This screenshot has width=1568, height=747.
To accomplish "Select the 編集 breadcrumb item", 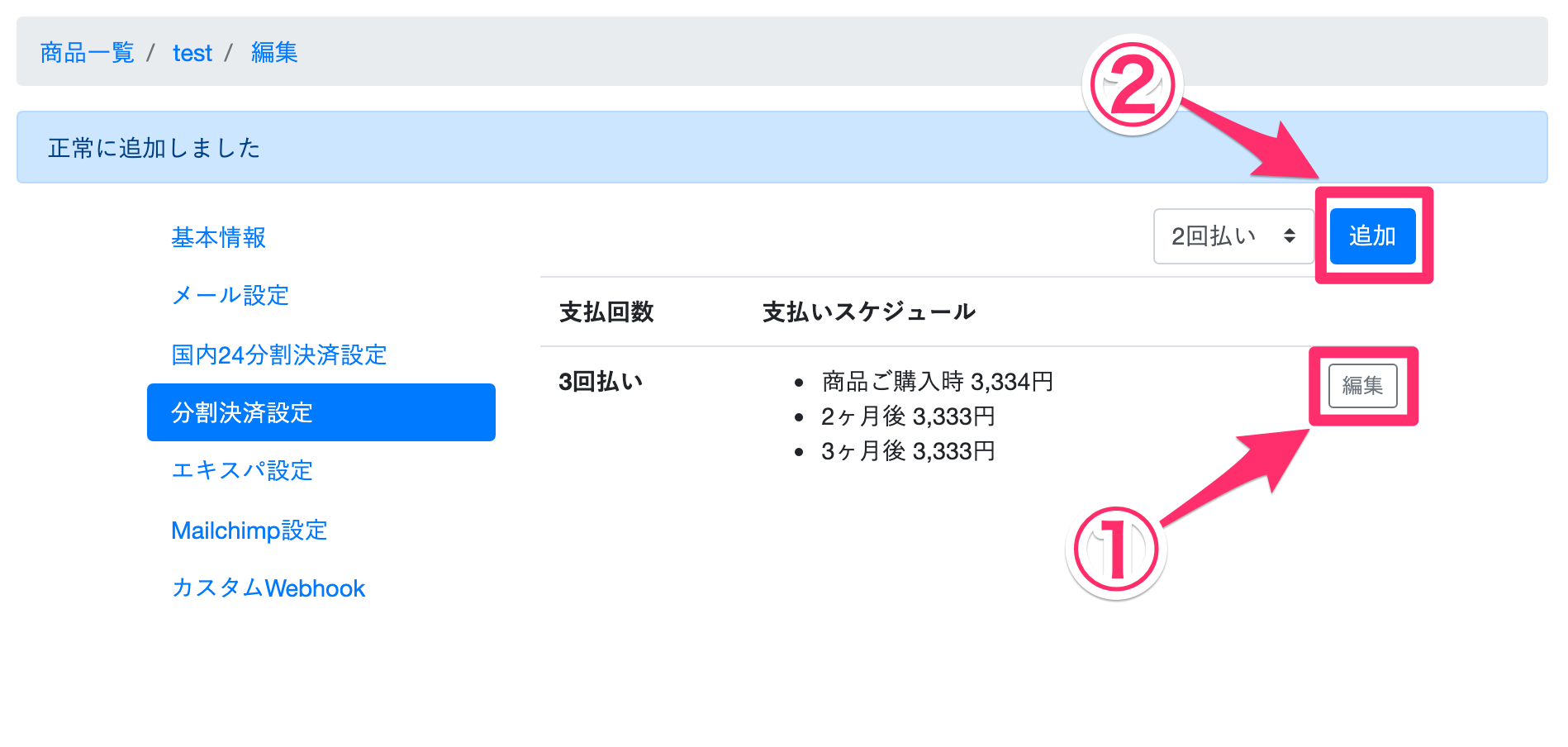I will (x=274, y=53).
